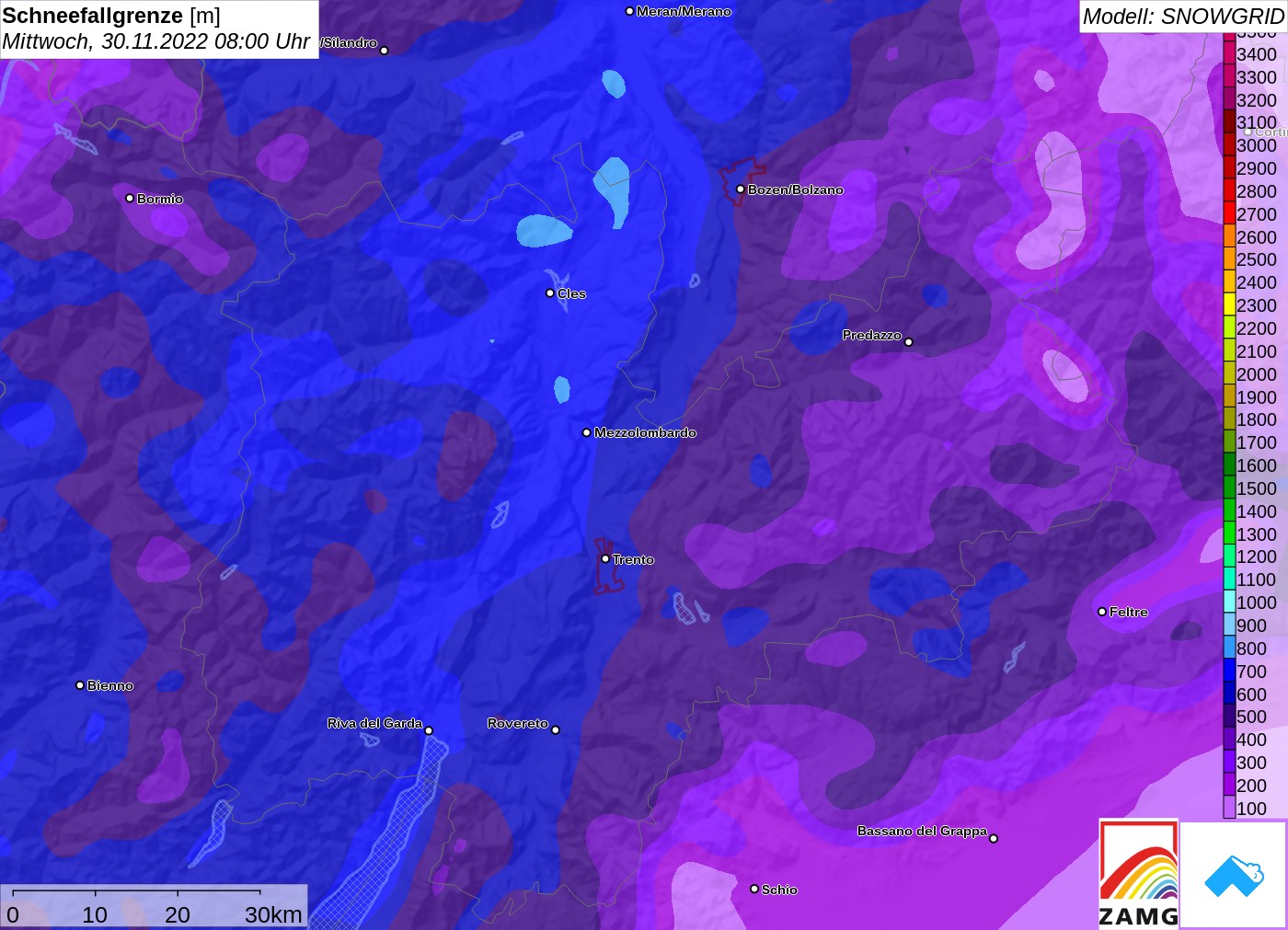Image resolution: width=1288 pixels, height=930 pixels.
Task: Click the 900 legend value label
Action: 1251,626
